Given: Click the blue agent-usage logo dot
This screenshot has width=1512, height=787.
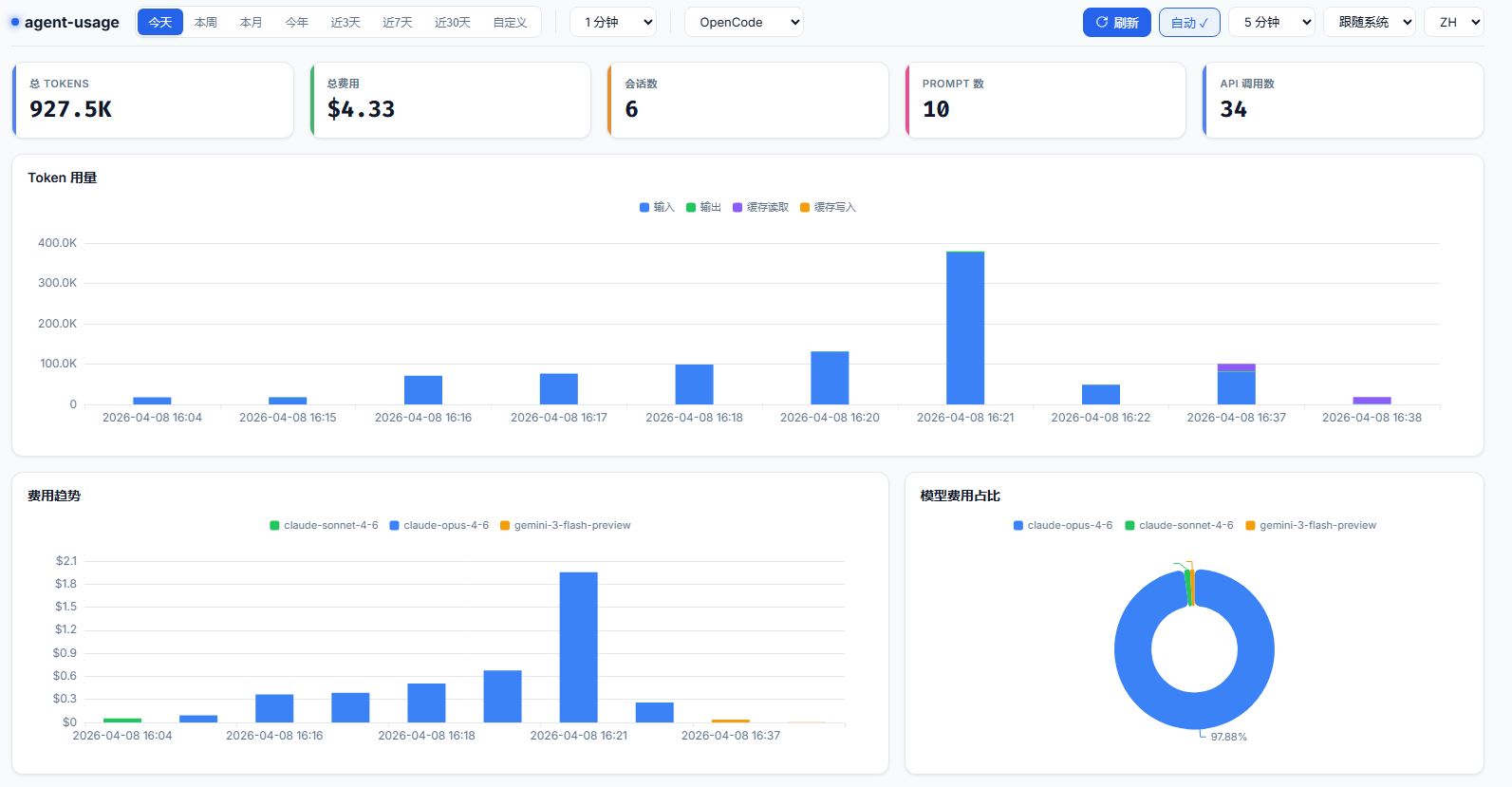Looking at the screenshot, I should click(x=15, y=22).
